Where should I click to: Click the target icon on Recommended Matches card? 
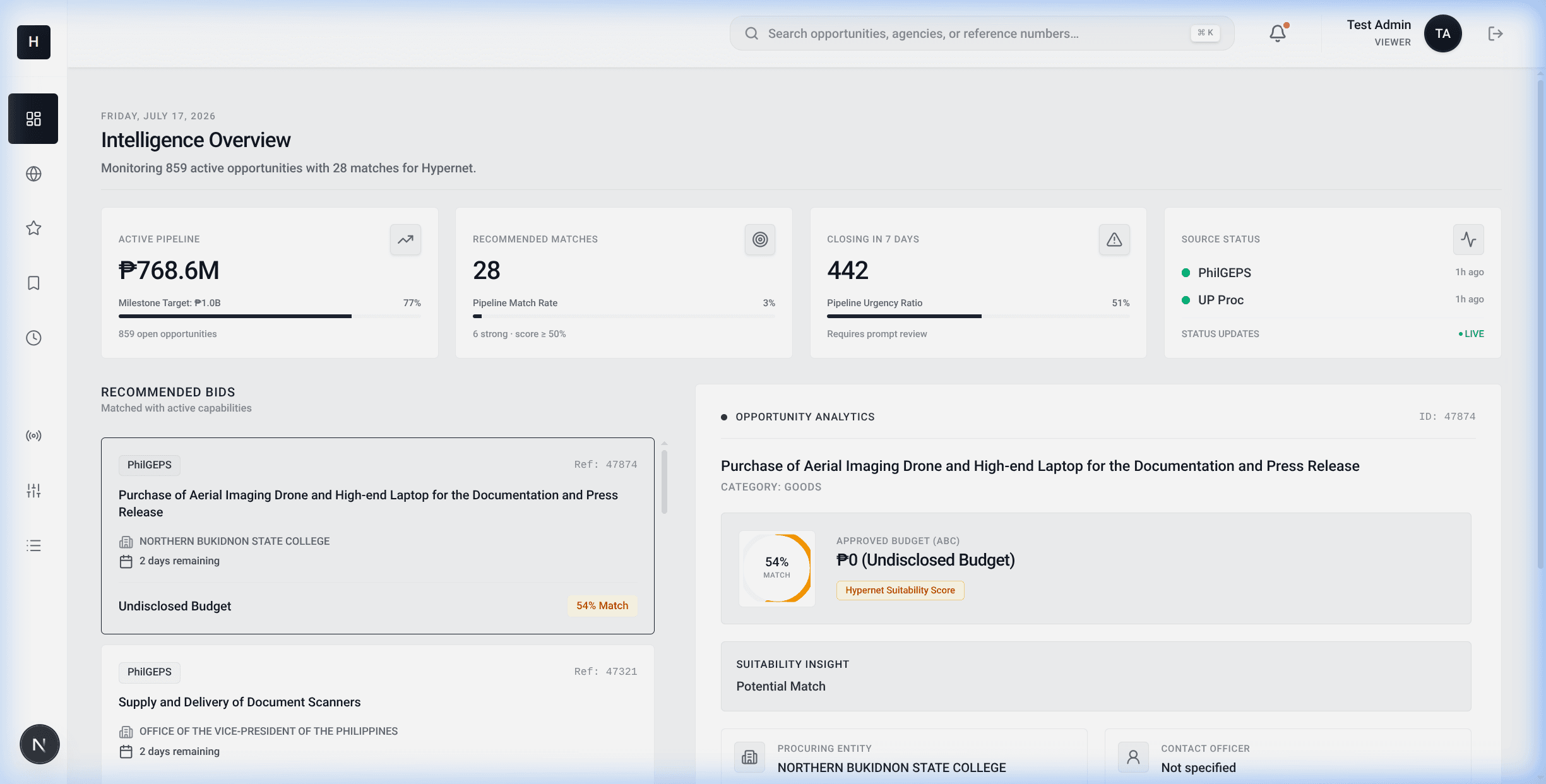[759, 239]
